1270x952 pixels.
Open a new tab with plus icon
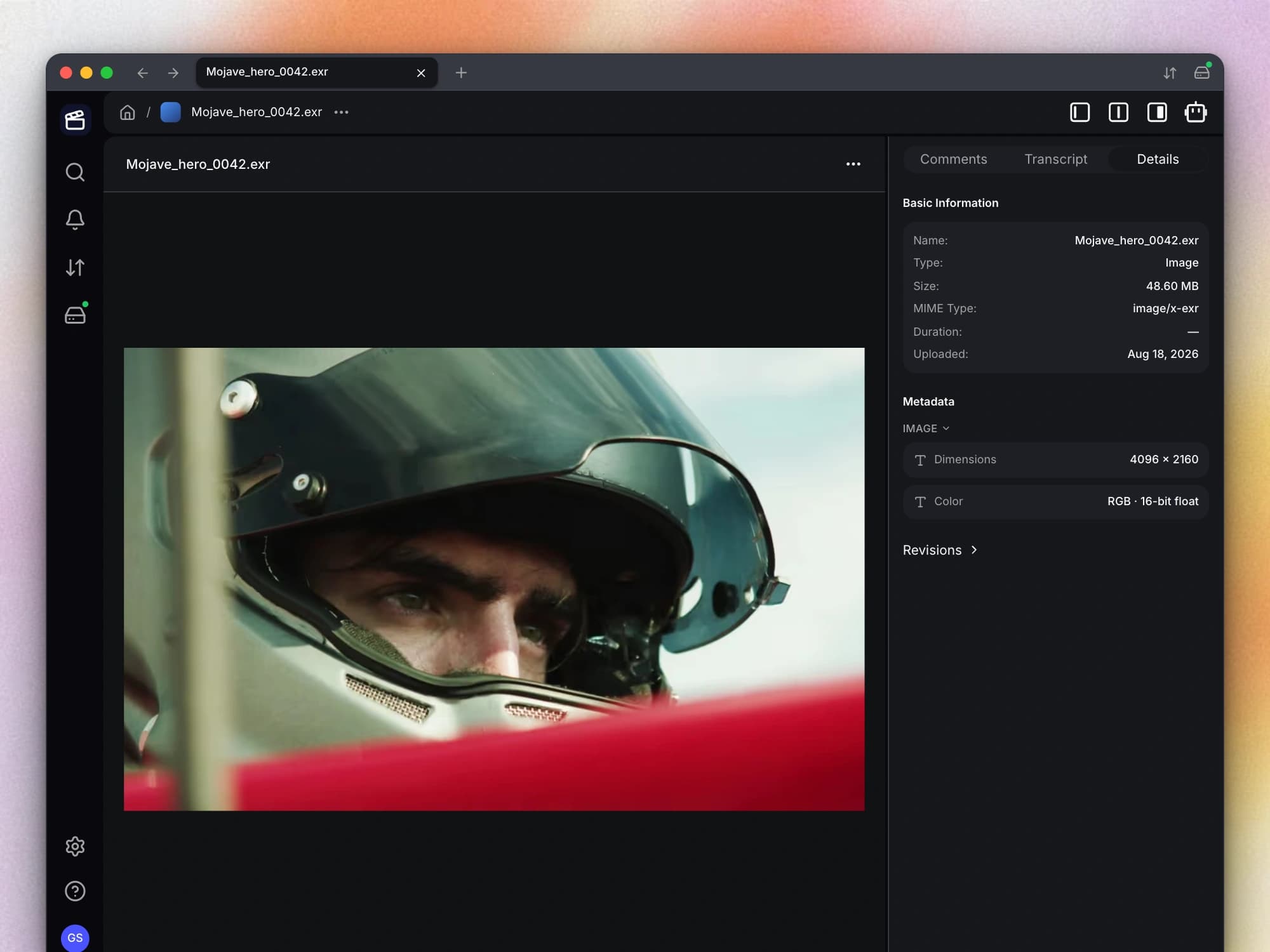tap(461, 73)
